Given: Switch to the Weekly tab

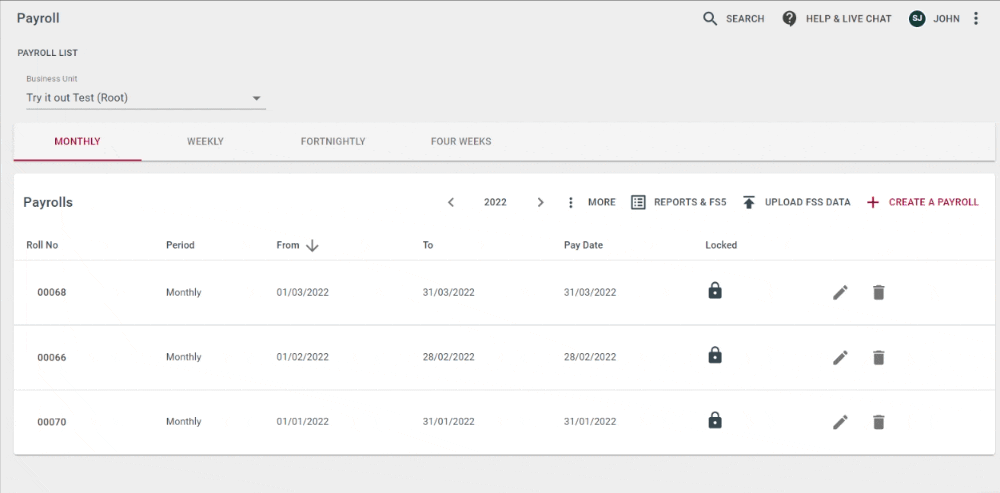Looking at the screenshot, I should [x=205, y=142].
